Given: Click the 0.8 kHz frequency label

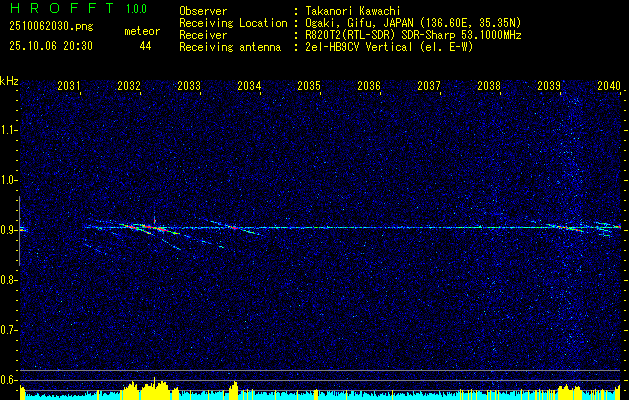Looking at the screenshot, I should point(7,280).
